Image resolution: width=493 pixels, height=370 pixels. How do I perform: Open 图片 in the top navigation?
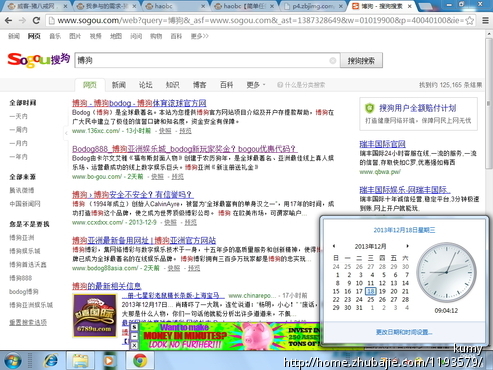(75, 36)
